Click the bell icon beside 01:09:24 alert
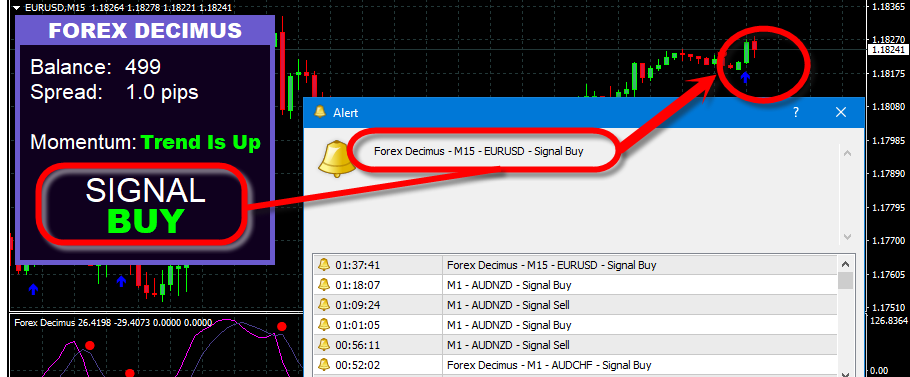This screenshot has height=377, width=910. pos(323,304)
